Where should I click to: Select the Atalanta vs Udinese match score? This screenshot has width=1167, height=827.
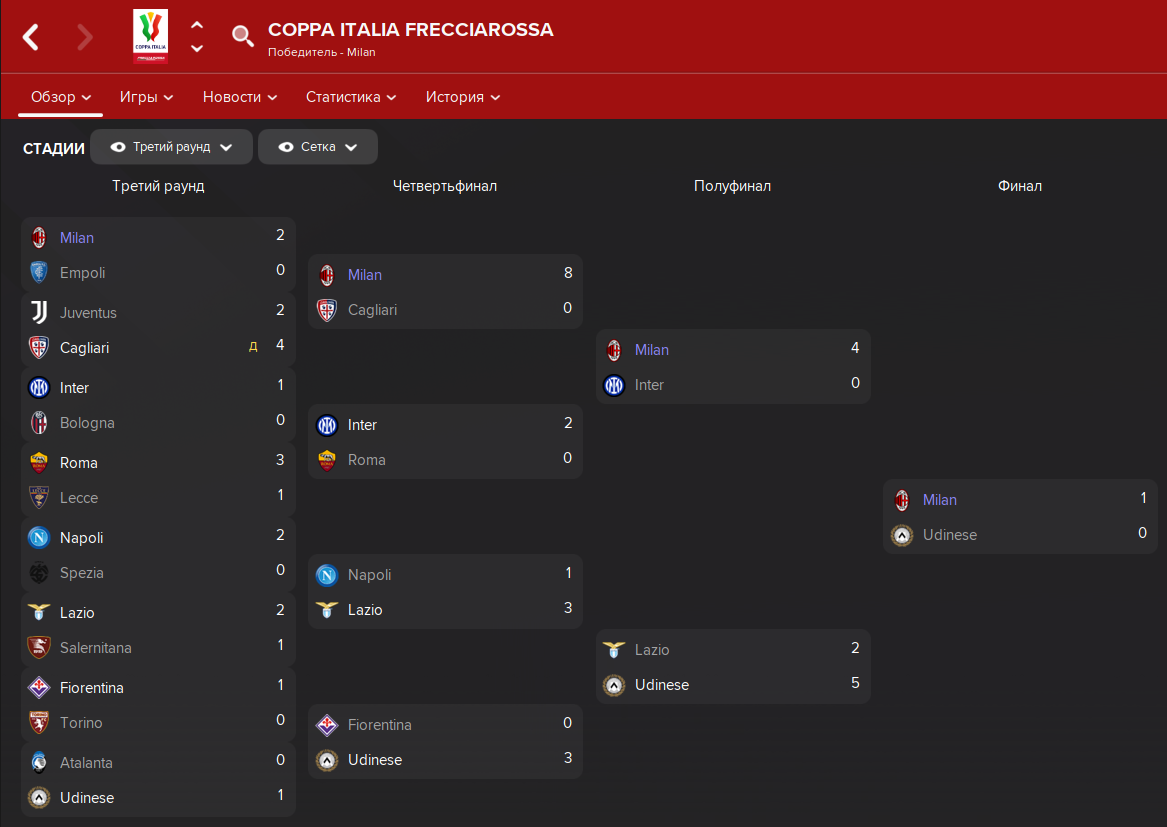coord(281,777)
